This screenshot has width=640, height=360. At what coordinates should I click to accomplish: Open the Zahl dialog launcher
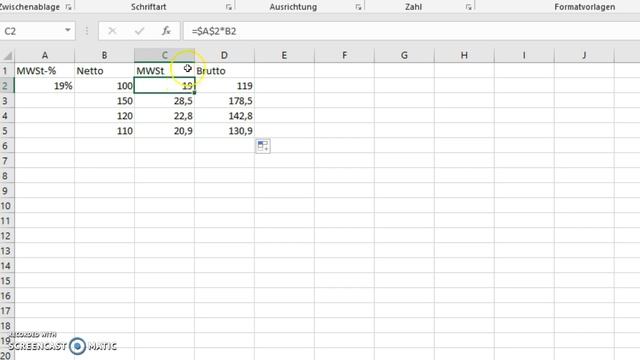tap(469, 7)
